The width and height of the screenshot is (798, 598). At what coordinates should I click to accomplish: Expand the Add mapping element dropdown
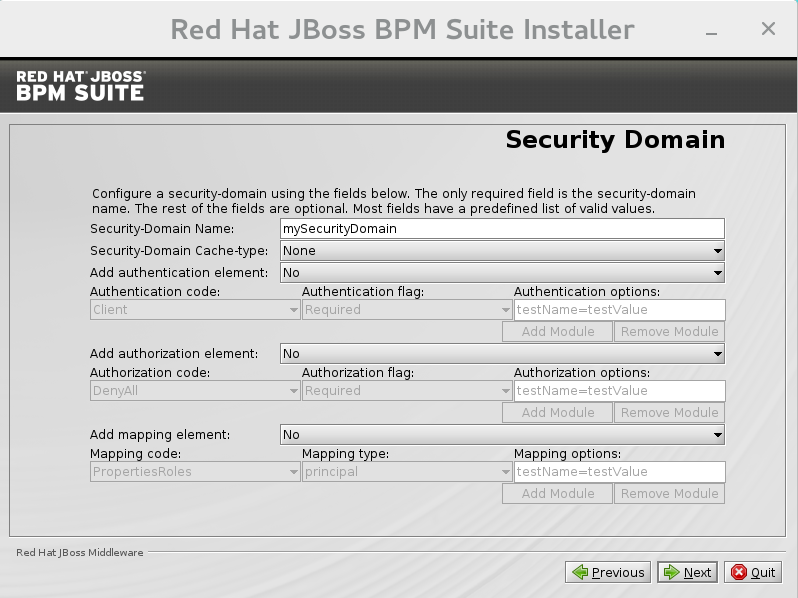pyautogui.click(x=501, y=435)
